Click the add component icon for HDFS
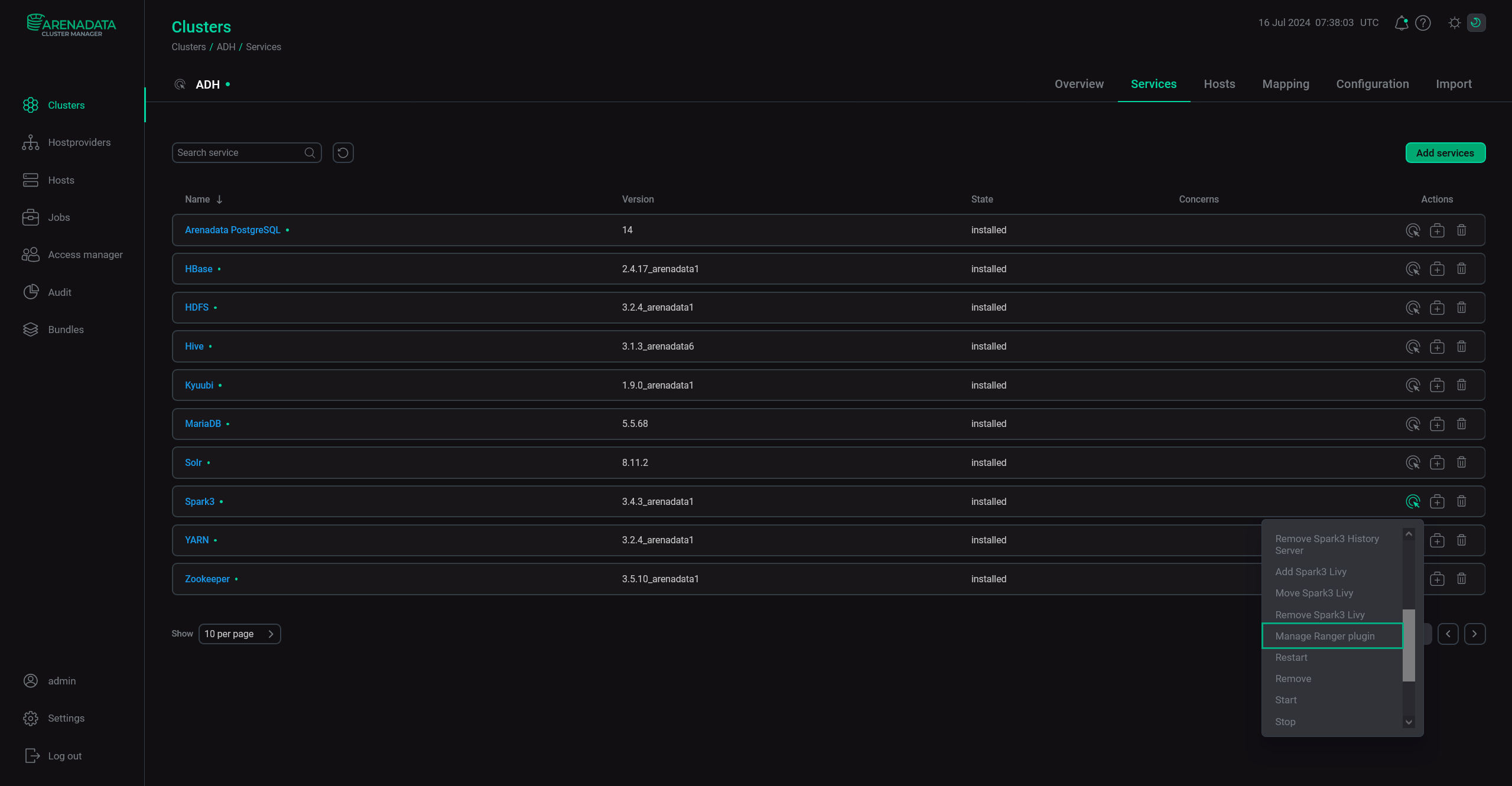Viewport: 1512px width, 786px height. 1437,308
